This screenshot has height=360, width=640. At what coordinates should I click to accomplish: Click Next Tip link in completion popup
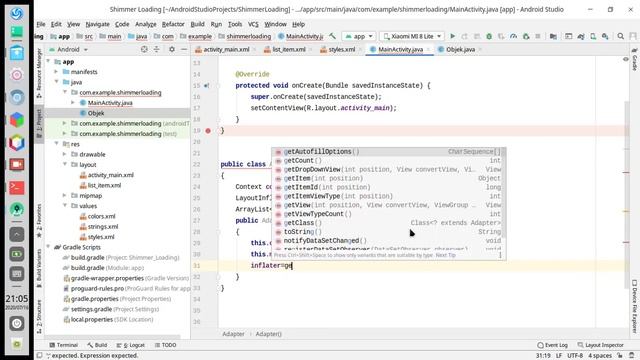tap(445, 255)
